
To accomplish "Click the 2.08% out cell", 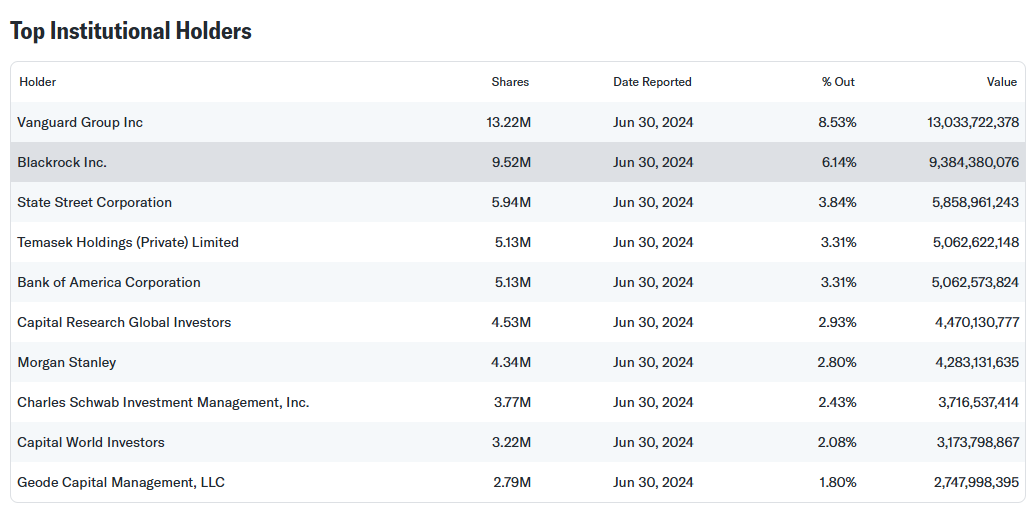I will point(838,442).
